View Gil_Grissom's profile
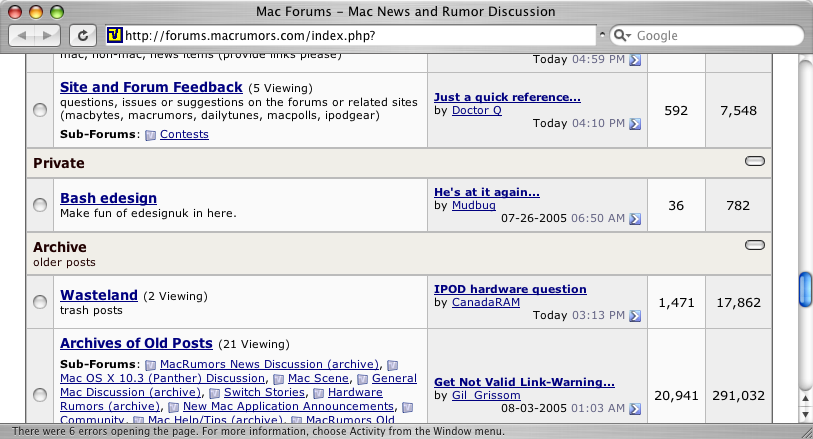Viewport: 813px width, 439px height. click(x=486, y=395)
